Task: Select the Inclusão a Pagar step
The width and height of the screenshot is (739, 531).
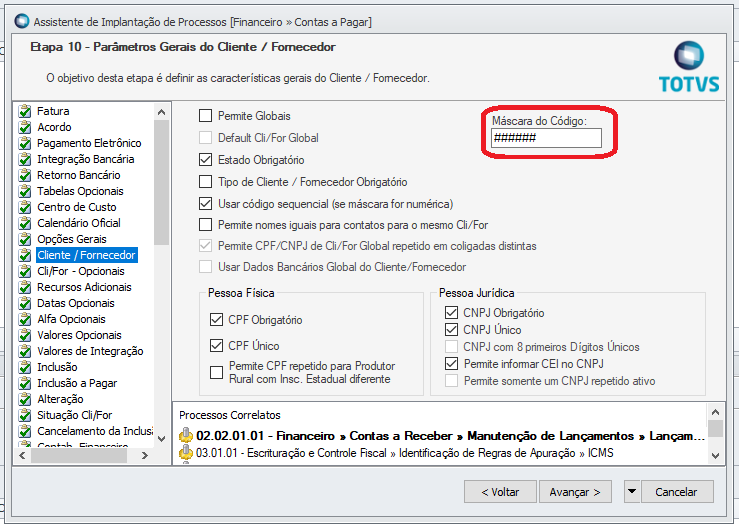Action: (x=77, y=384)
